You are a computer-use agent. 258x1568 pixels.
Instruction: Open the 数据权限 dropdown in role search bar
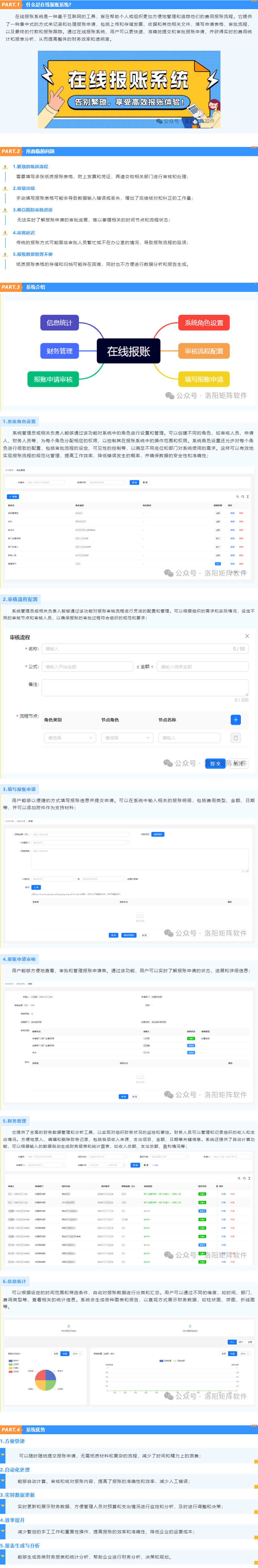tap(107, 482)
